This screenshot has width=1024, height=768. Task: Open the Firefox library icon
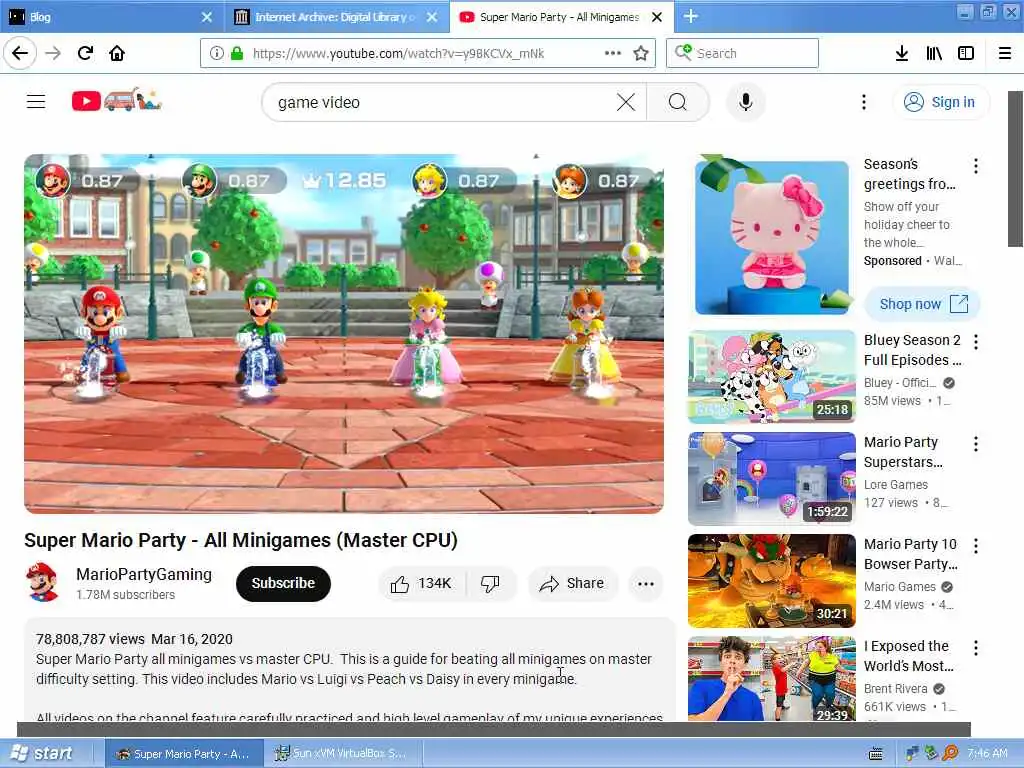pos(934,53)
